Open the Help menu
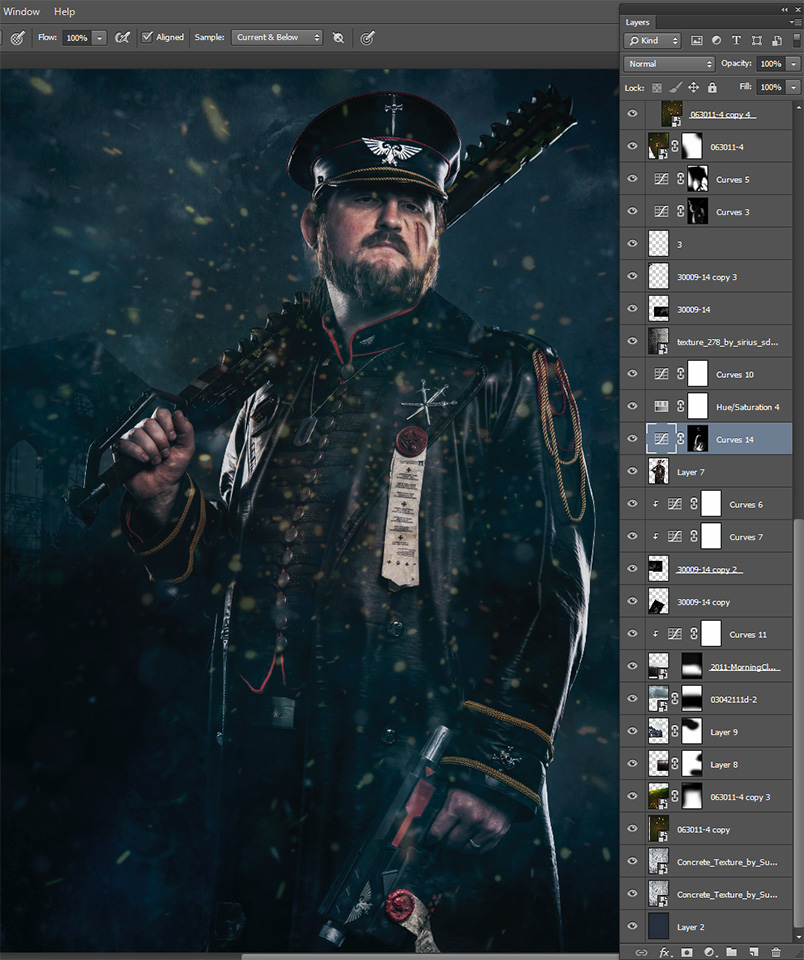 (x=64, y=11)
